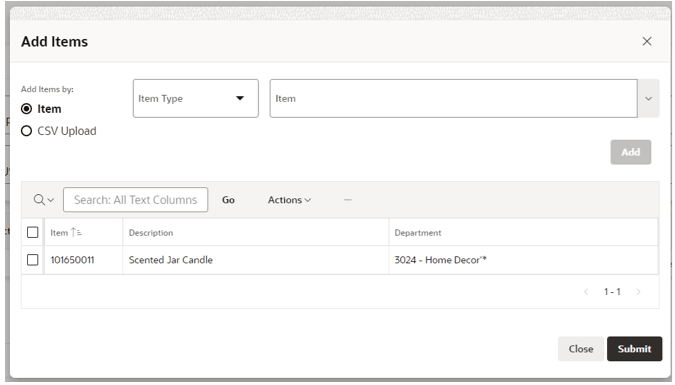Click the Description column header
The width and height of the screenshot is (675, 385).
pyautogui.click(x=151, y=233)
